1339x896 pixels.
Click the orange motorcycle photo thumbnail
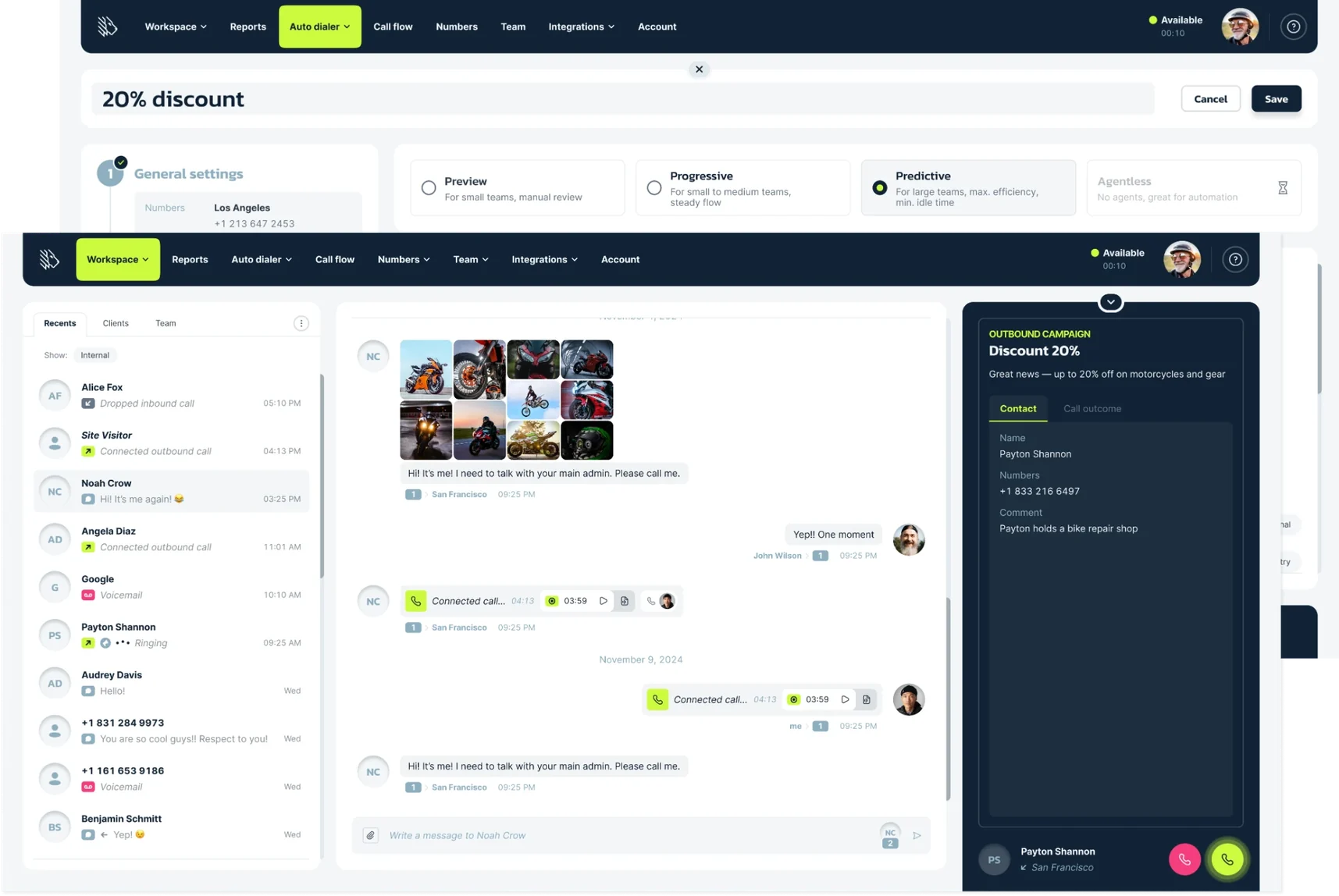tap(426, 369)
